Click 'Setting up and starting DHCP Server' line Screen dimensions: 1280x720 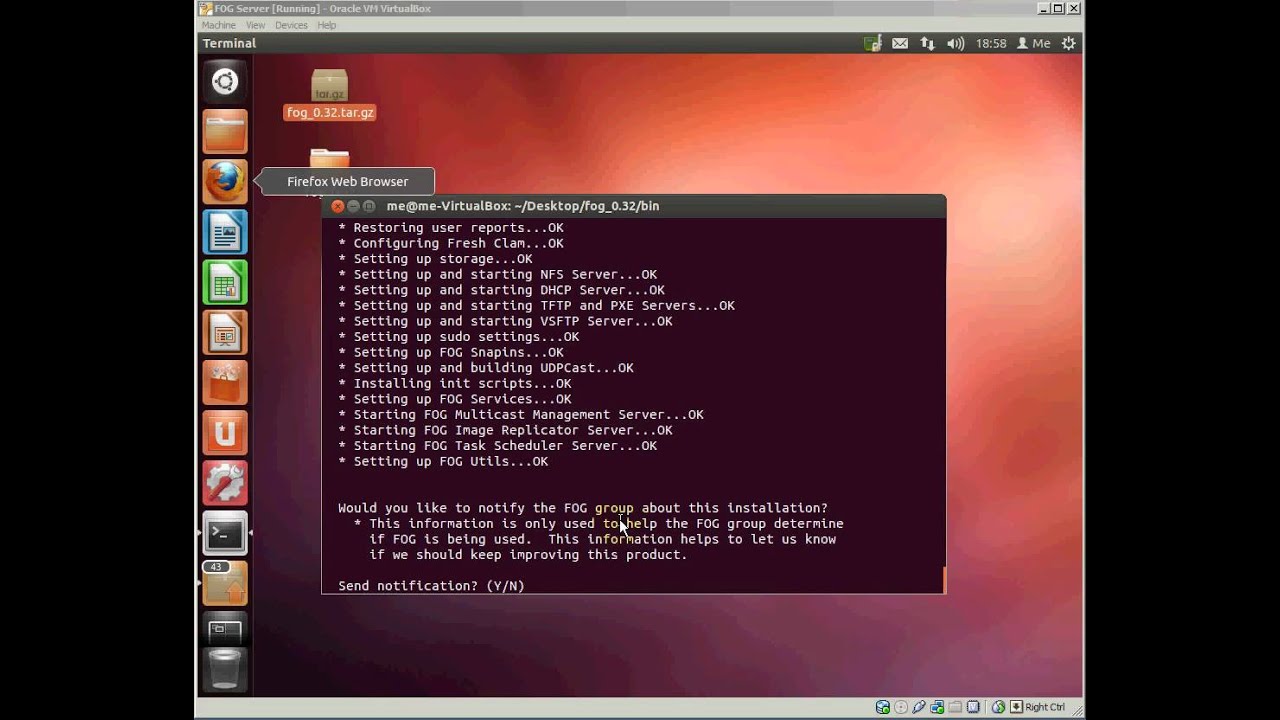(501, 290)
